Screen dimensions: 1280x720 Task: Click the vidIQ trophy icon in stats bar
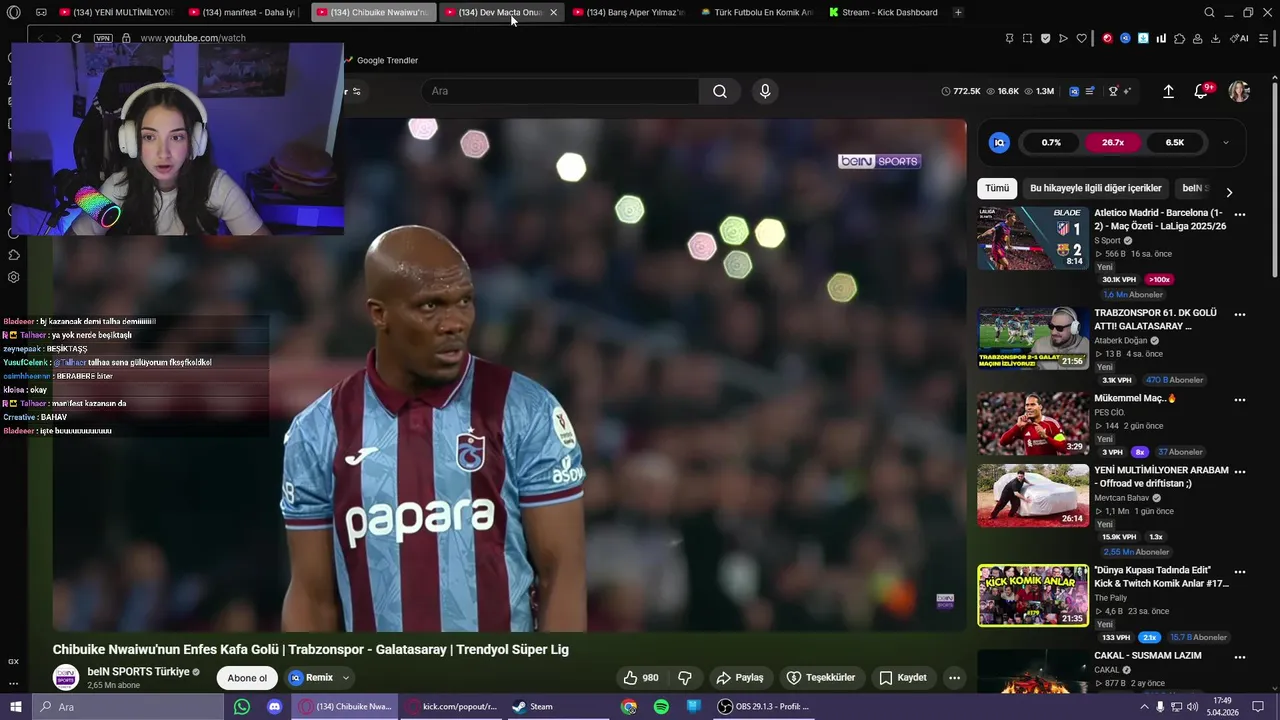[x=1113, y=91]
